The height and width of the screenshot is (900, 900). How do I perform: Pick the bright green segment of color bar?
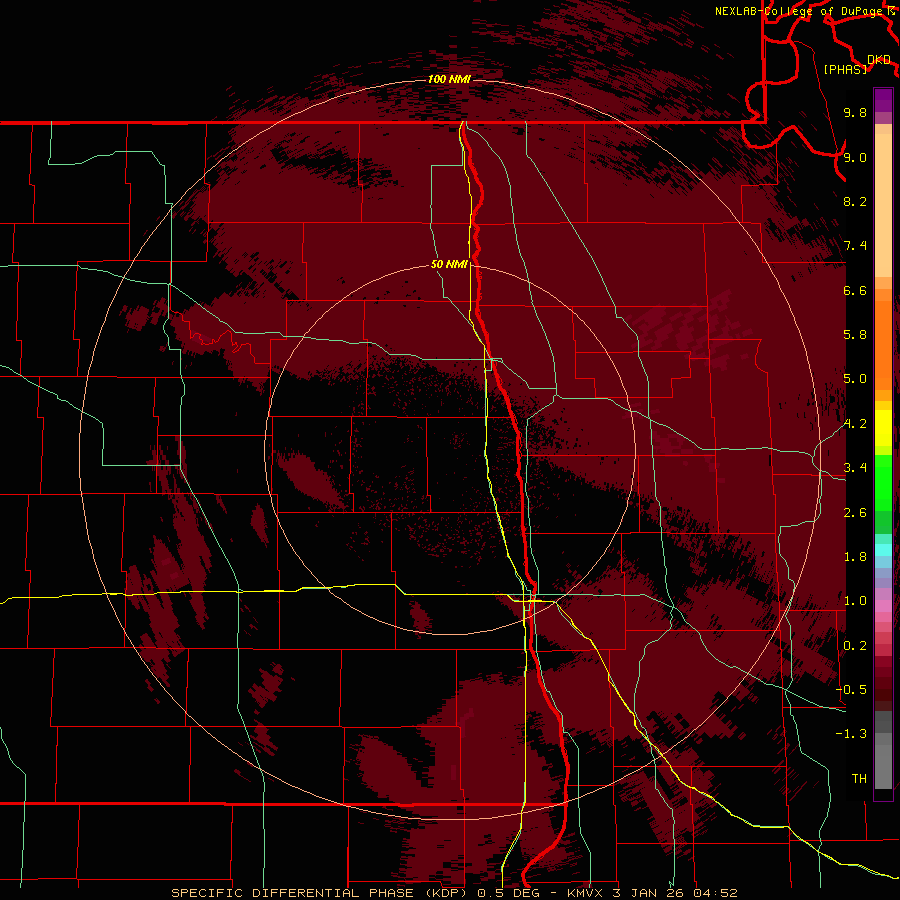point(883,482)
